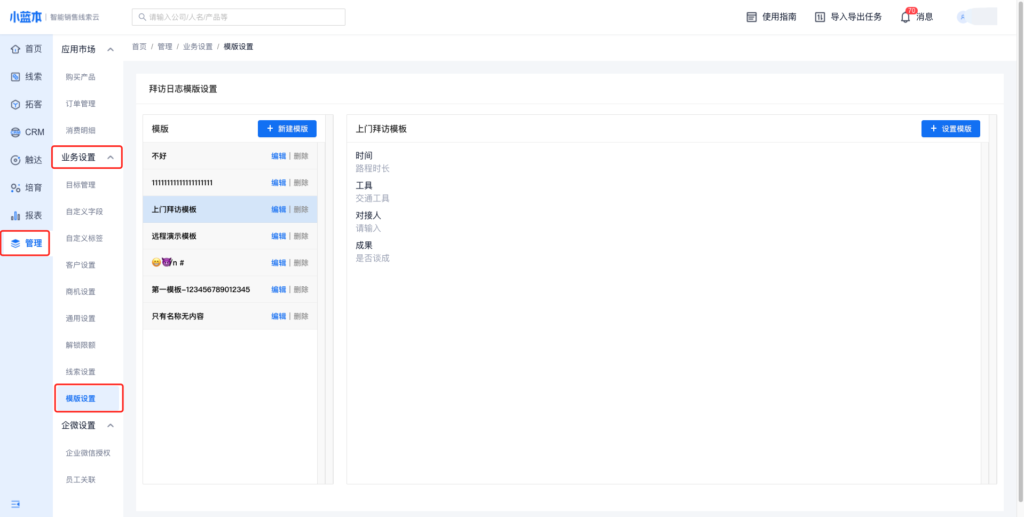Open the 报表 reports chart icon
Viewport: 1024px width, 517px height.
[15, 215]
